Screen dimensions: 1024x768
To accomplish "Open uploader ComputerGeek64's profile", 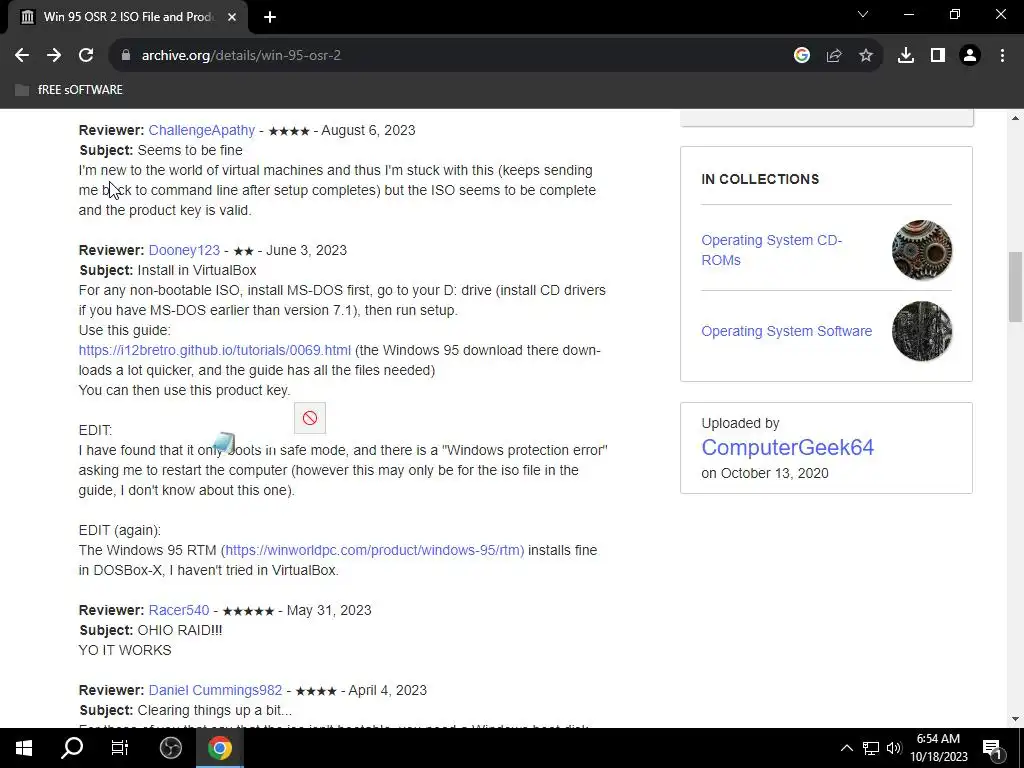I will 788,447.
